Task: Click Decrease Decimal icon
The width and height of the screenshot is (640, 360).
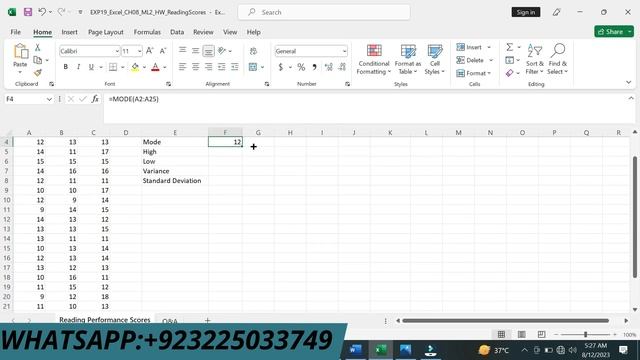Action: coord(342,67)
